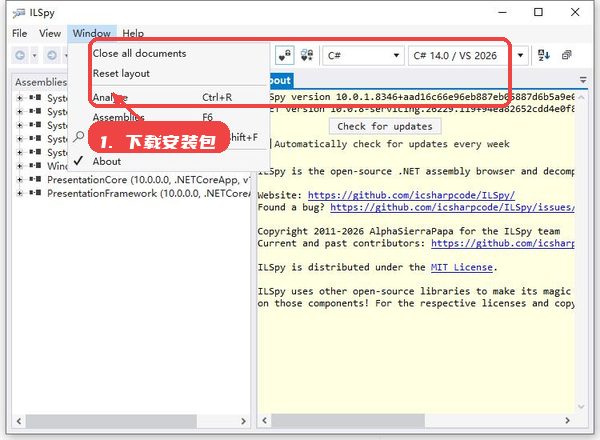Open the MIT License link
Screen dimensions: 600x440
pos(461,267)
